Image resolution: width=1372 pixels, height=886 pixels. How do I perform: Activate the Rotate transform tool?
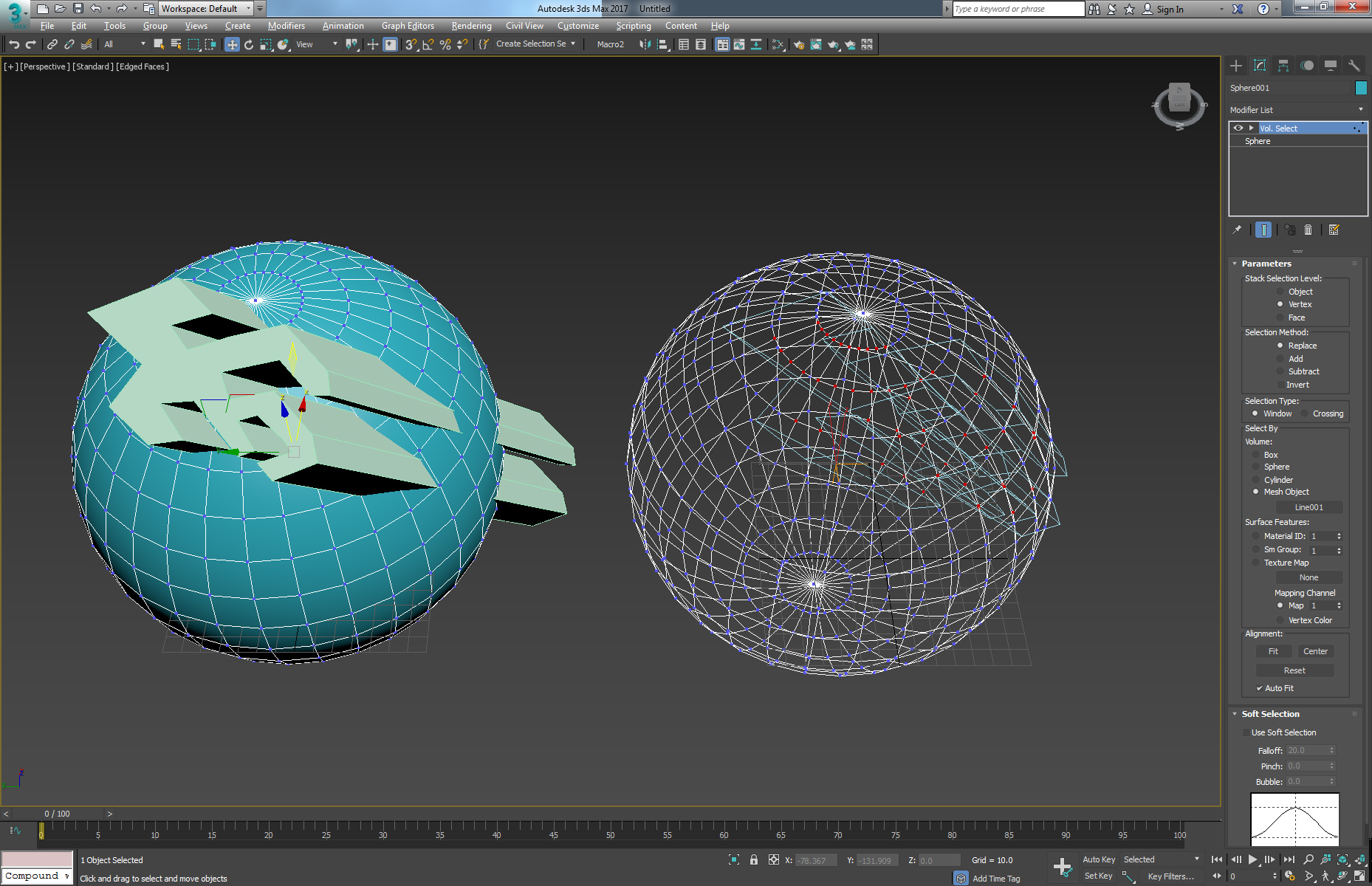[x=249, y=45]
